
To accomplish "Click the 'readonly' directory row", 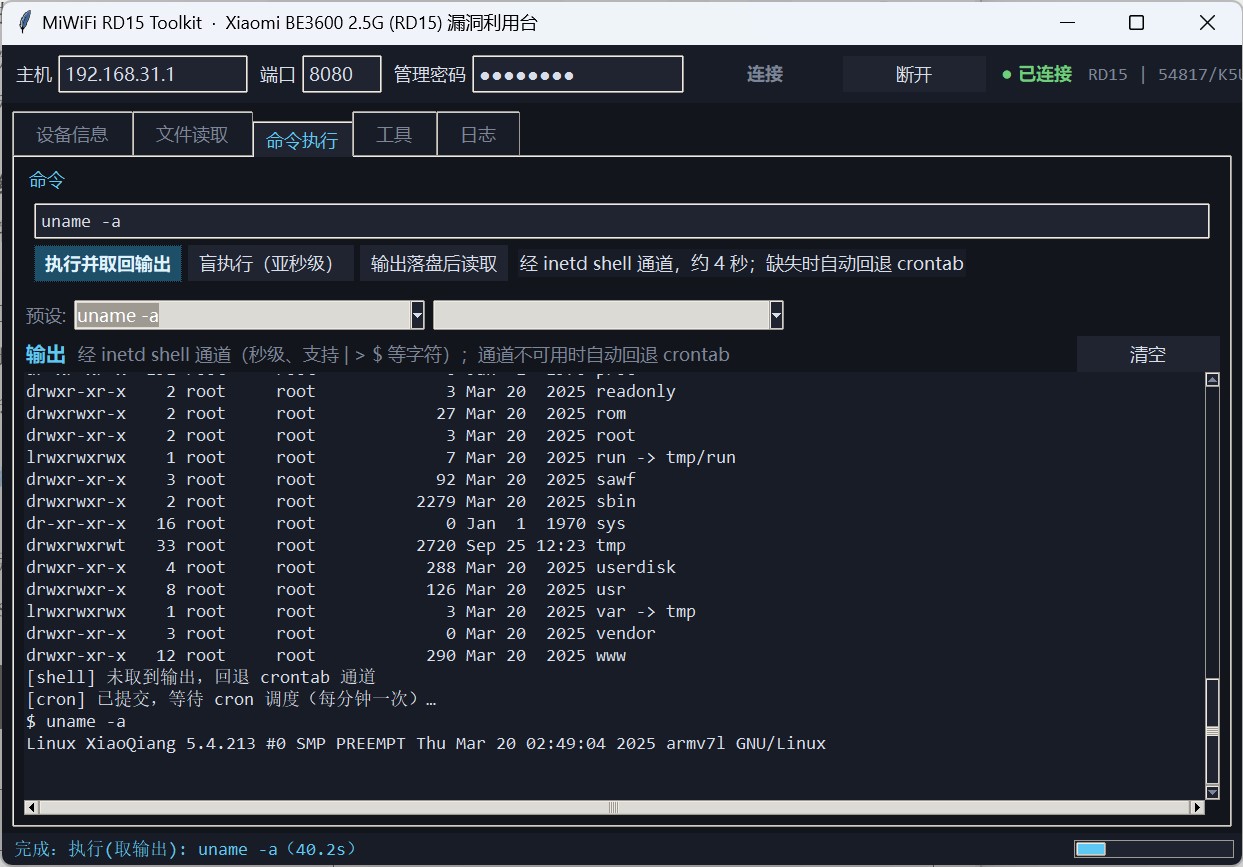I will pyautogui.click(x=351, y=391).
